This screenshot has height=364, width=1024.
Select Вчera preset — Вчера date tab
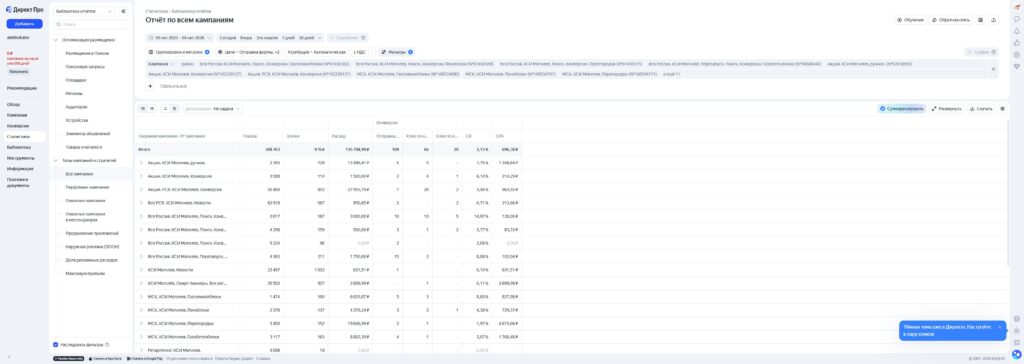click(246, 38)
